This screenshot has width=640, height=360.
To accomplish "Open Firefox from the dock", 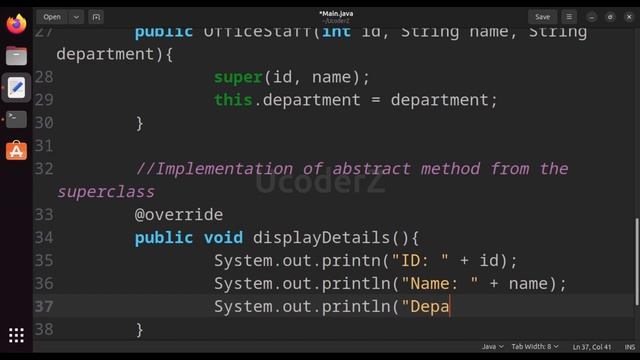I will 16,24.
